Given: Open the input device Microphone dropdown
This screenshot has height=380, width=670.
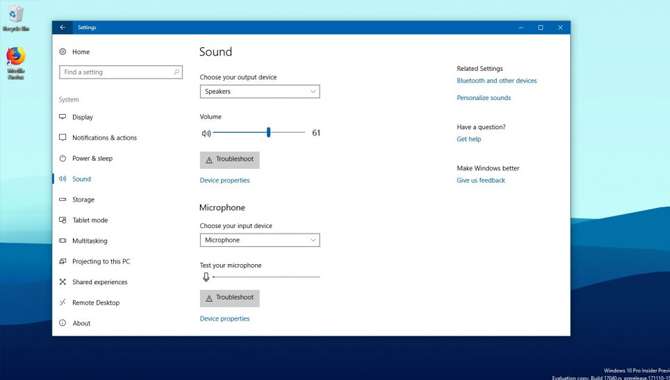Looking at the screenshot, I should click(260, 240).
